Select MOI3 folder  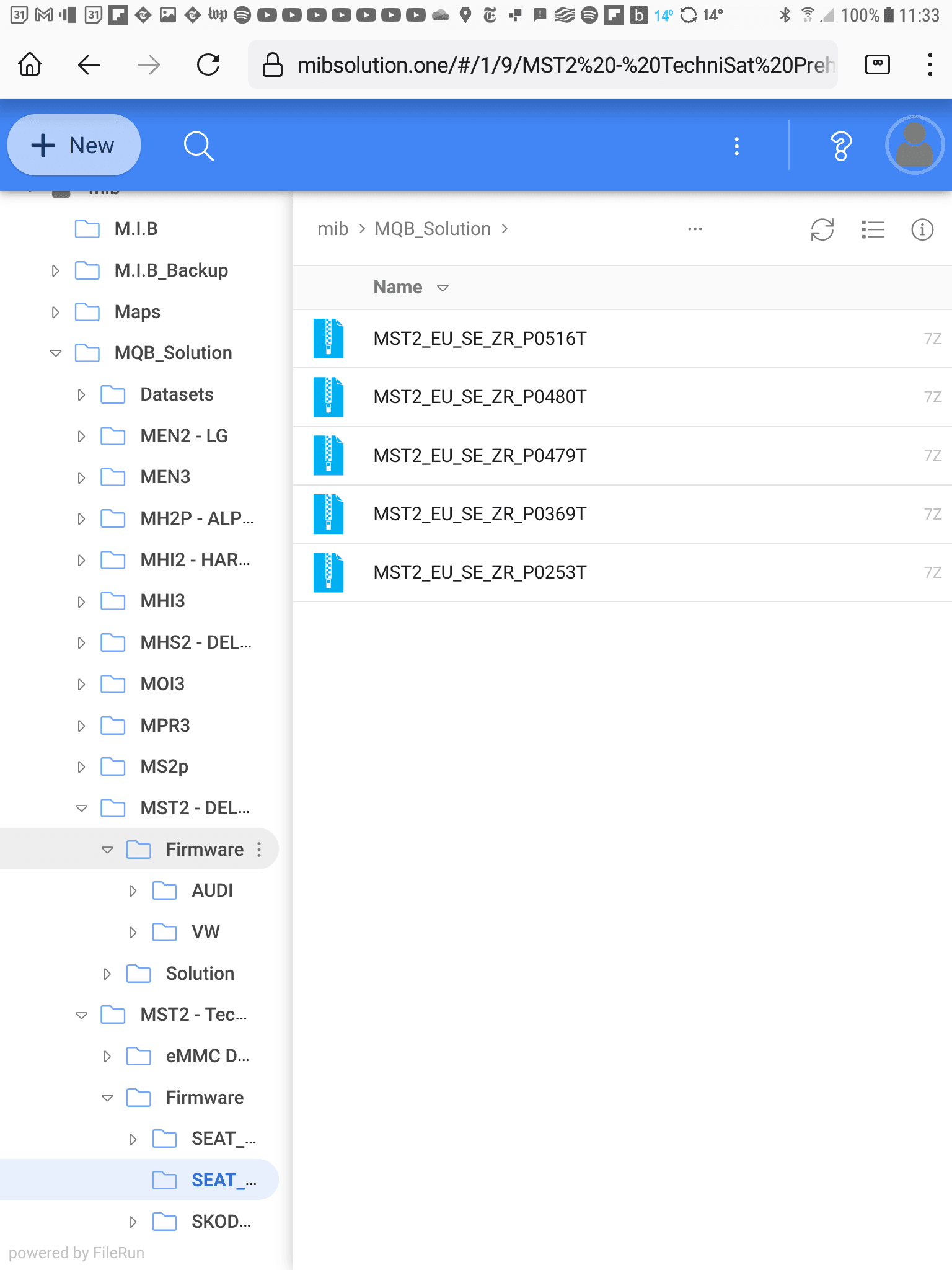point(162,684)
